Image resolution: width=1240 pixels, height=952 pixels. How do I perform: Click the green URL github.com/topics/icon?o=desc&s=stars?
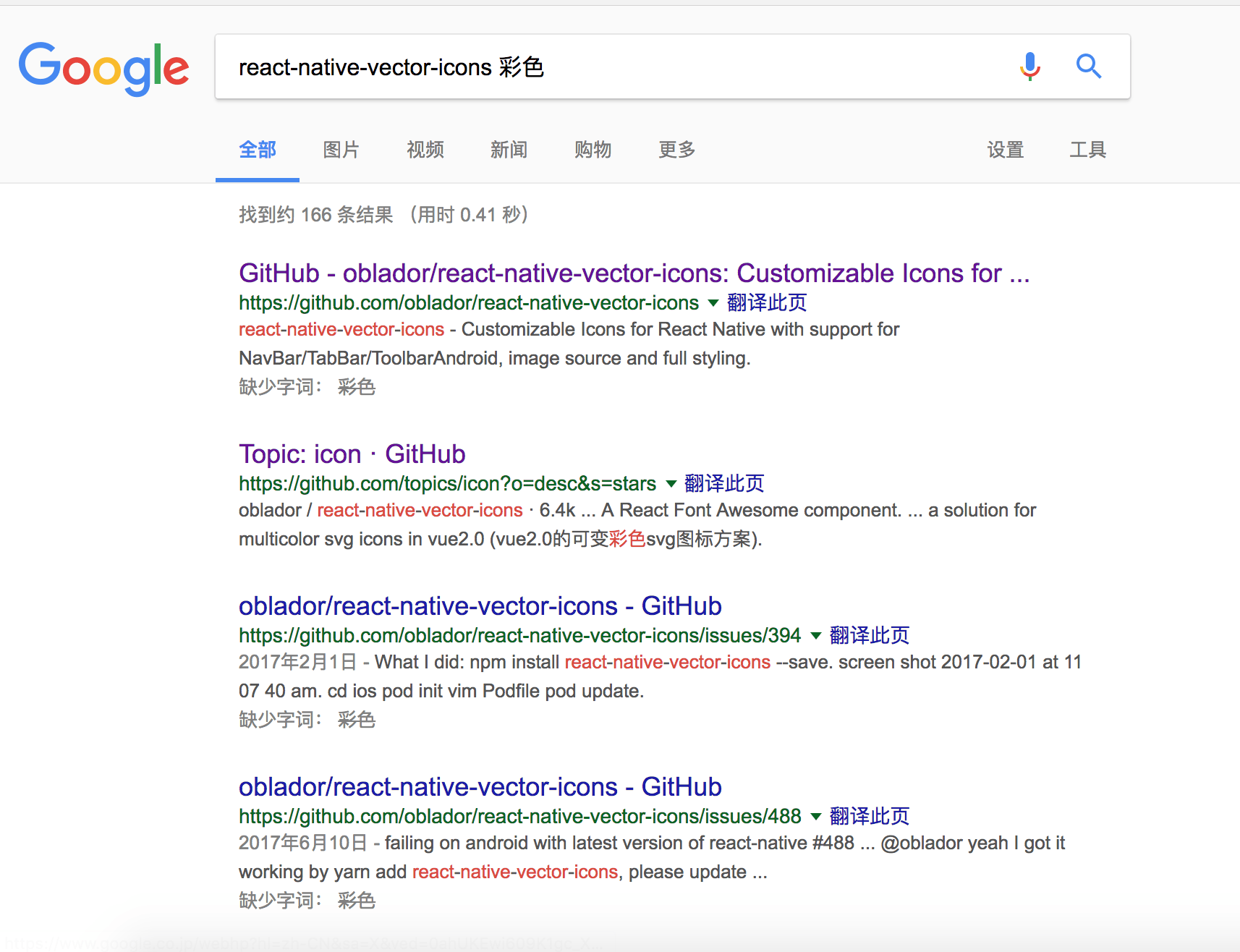click(x=448, y=483)
